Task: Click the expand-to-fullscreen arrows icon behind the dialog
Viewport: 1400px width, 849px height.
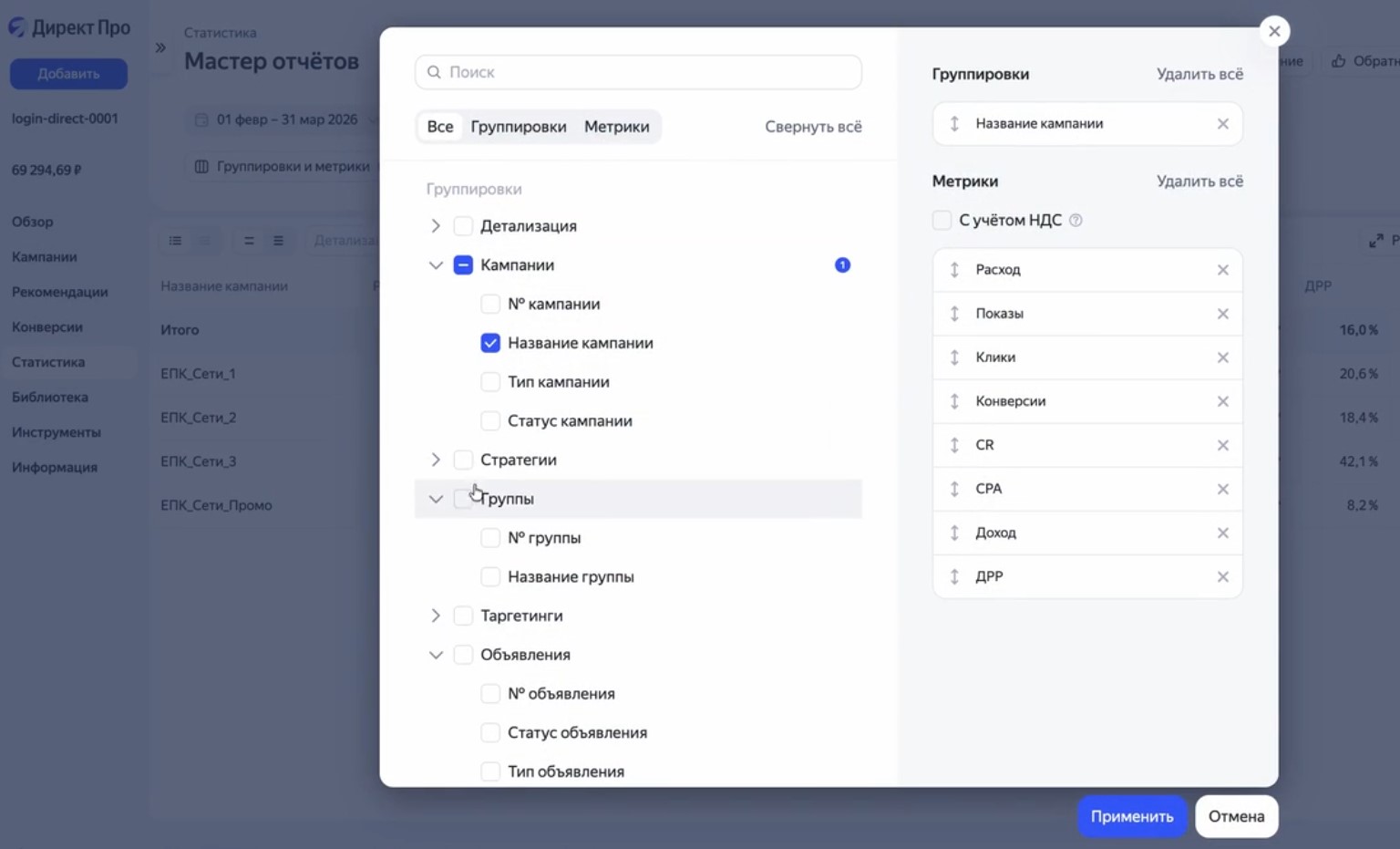Action: (1376, 241)
